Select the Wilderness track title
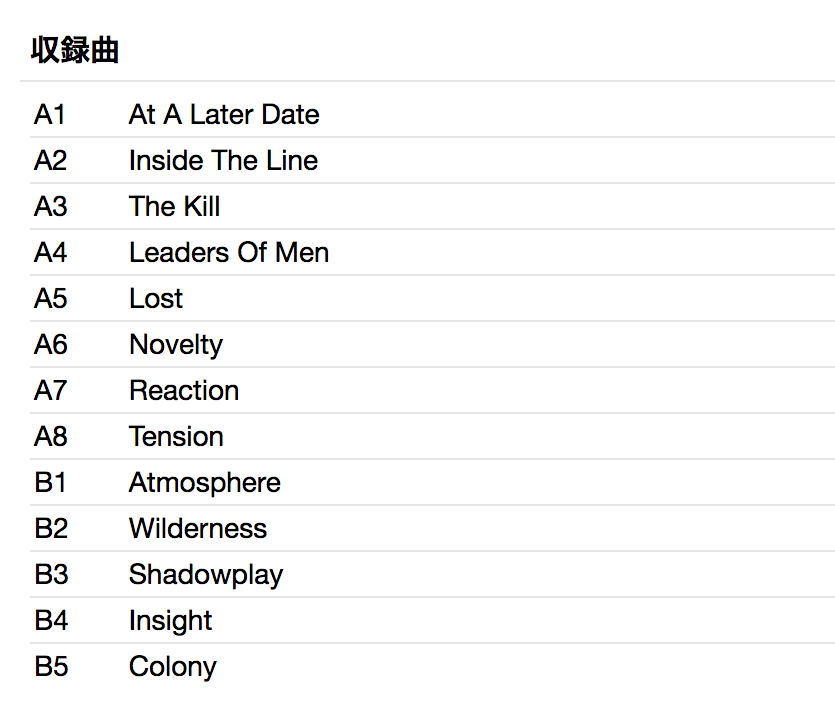 (198, 529)
